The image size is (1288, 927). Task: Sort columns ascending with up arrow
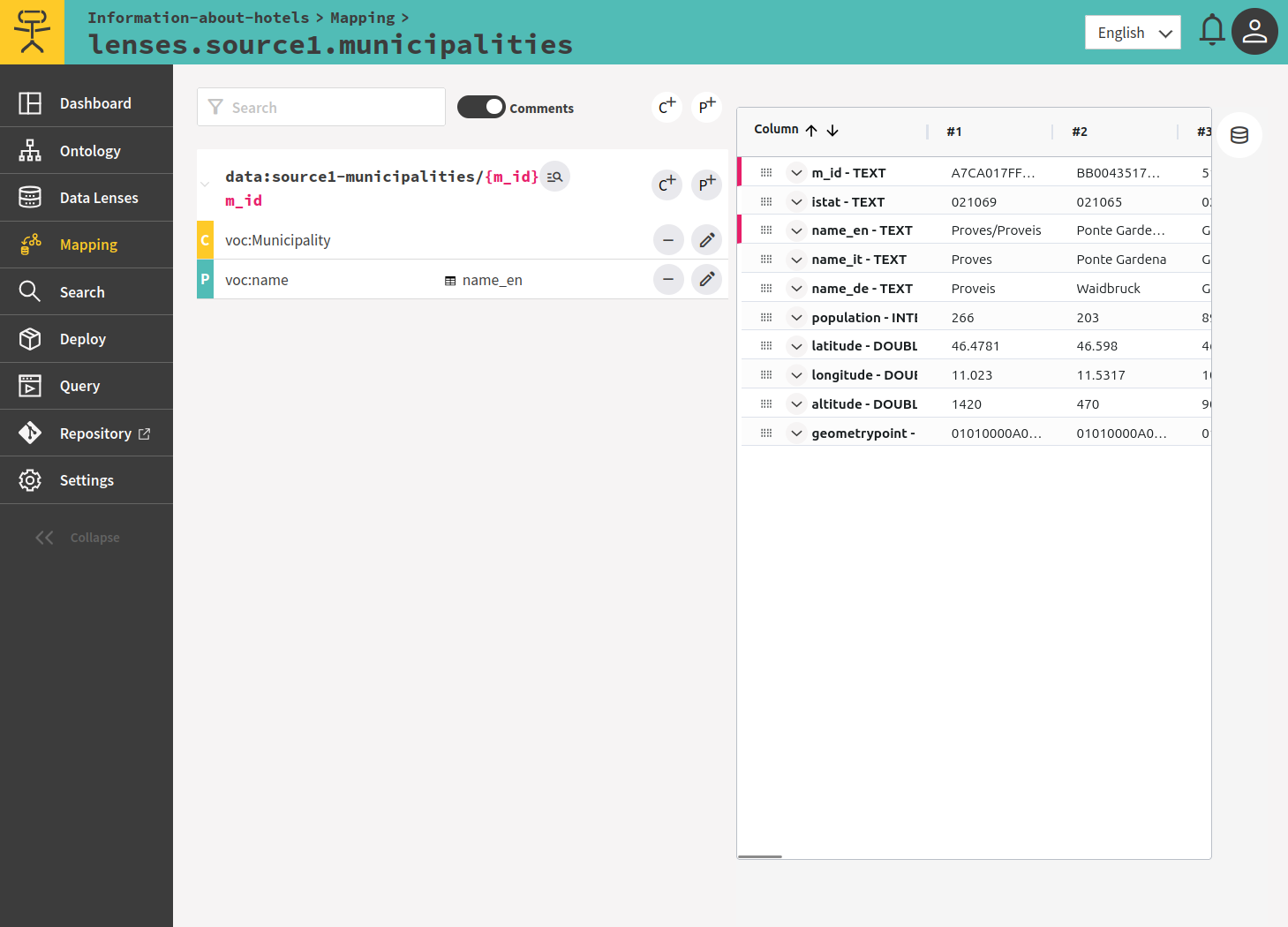pyautogui.click(x=811, y=131)
